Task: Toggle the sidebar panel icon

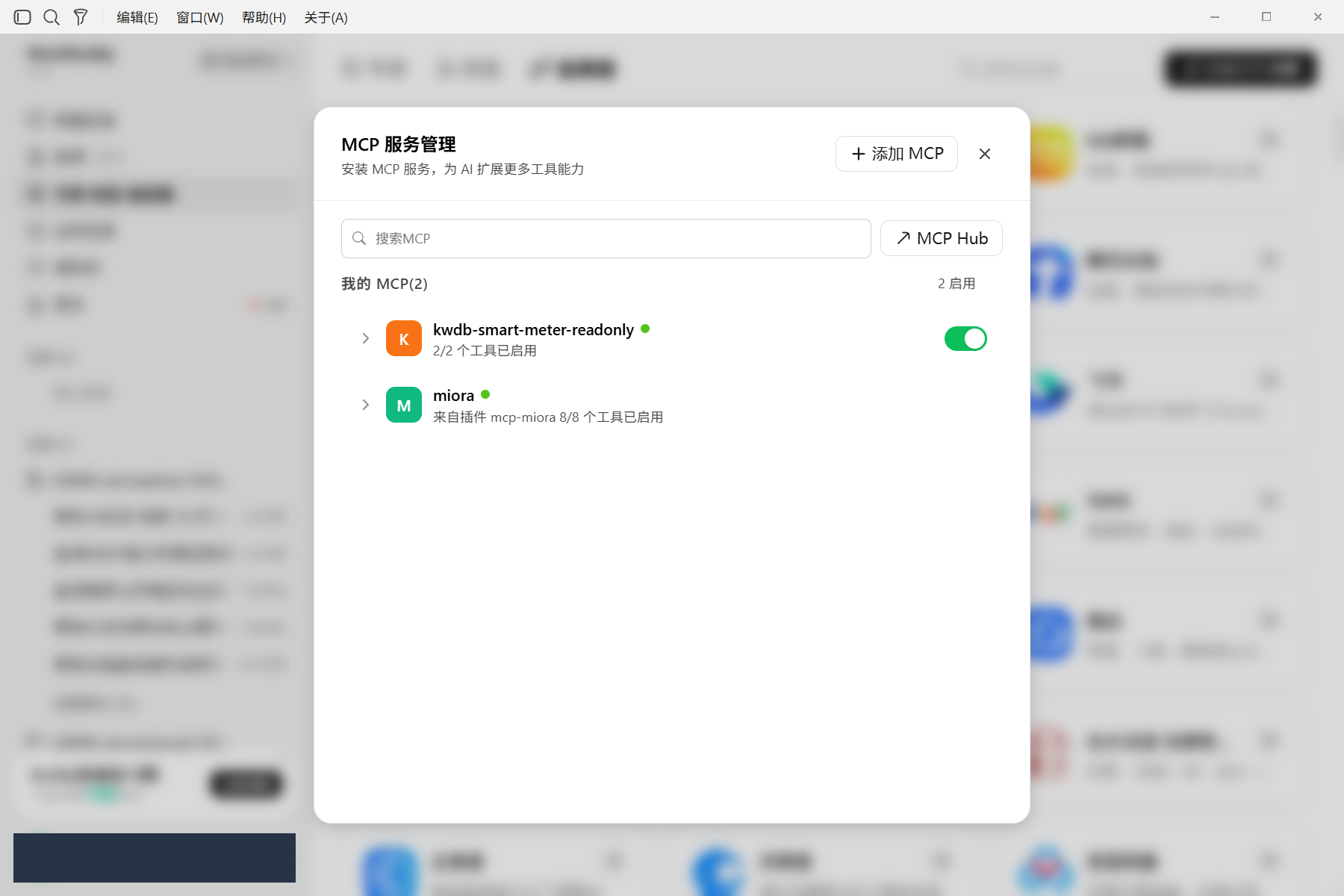Action: click(x=22, y=17)
